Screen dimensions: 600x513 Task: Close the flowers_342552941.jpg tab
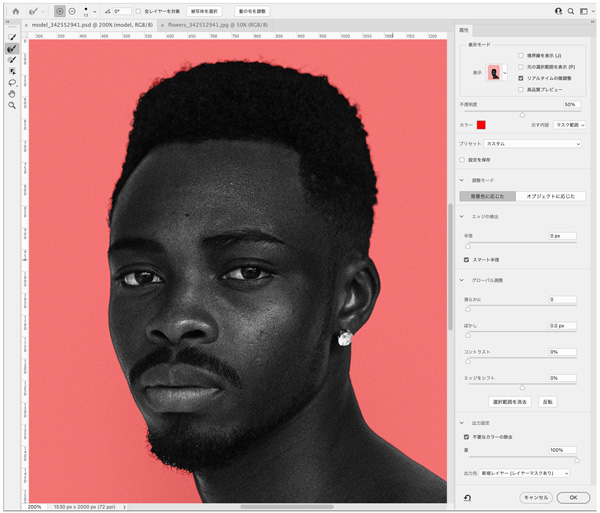point(162,25)
